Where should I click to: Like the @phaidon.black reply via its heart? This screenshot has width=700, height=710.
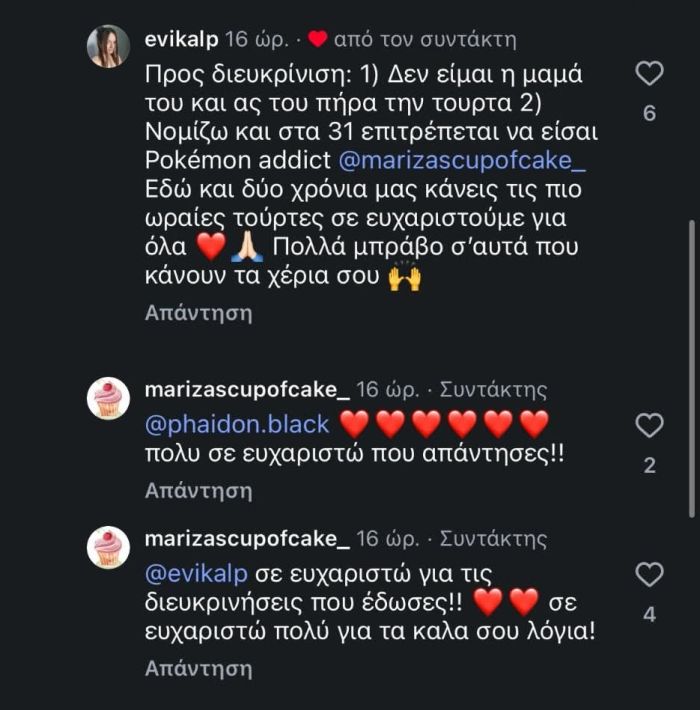tap(649, 426)
